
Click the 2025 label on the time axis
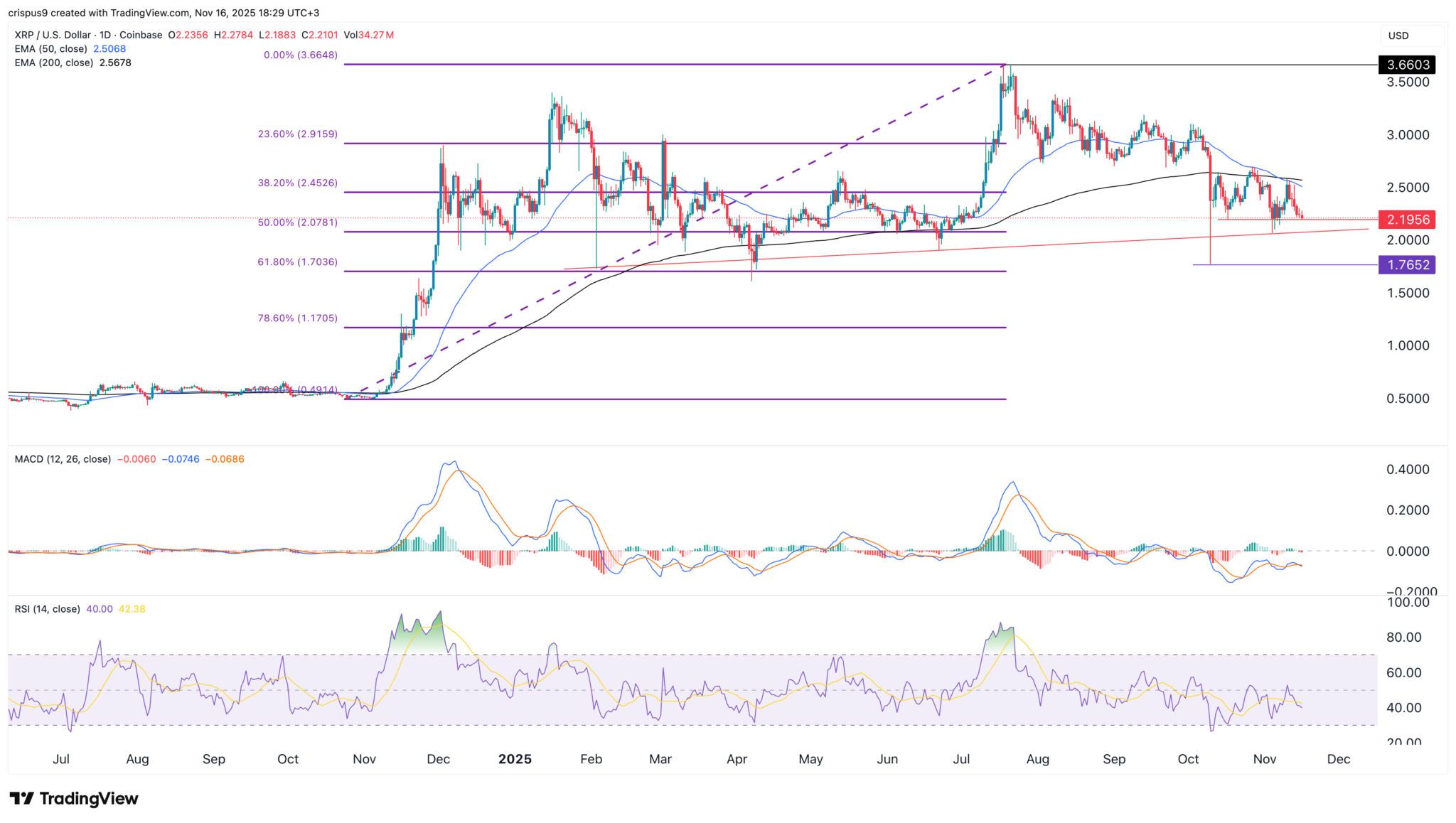pos(516,759)
